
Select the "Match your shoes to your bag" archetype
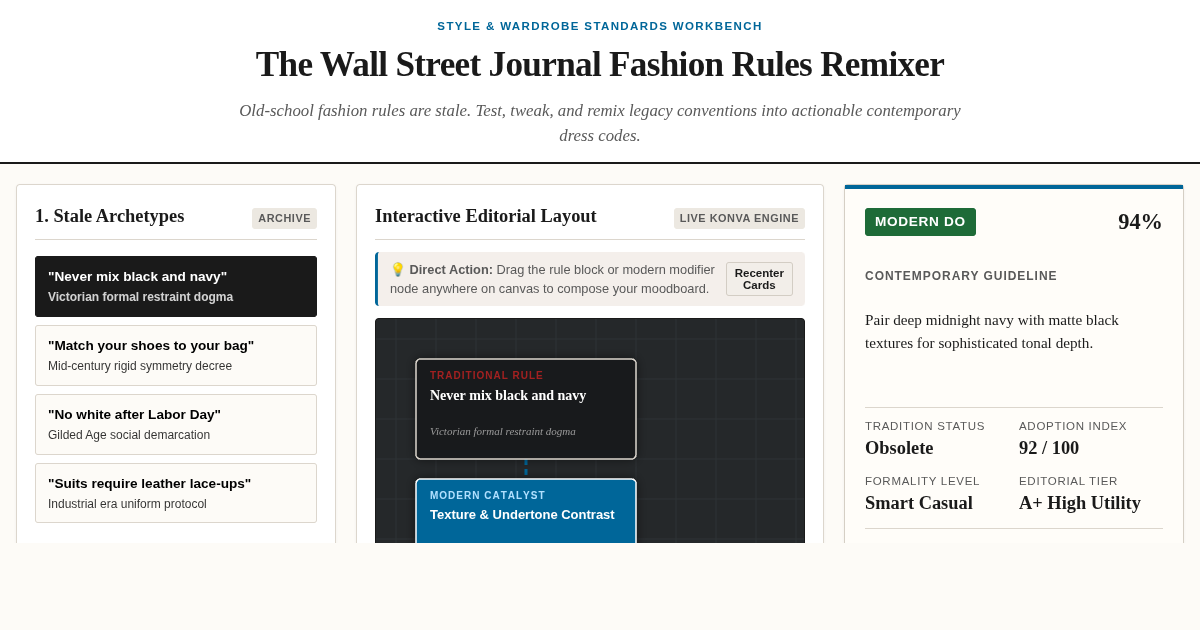coord(176,355)
